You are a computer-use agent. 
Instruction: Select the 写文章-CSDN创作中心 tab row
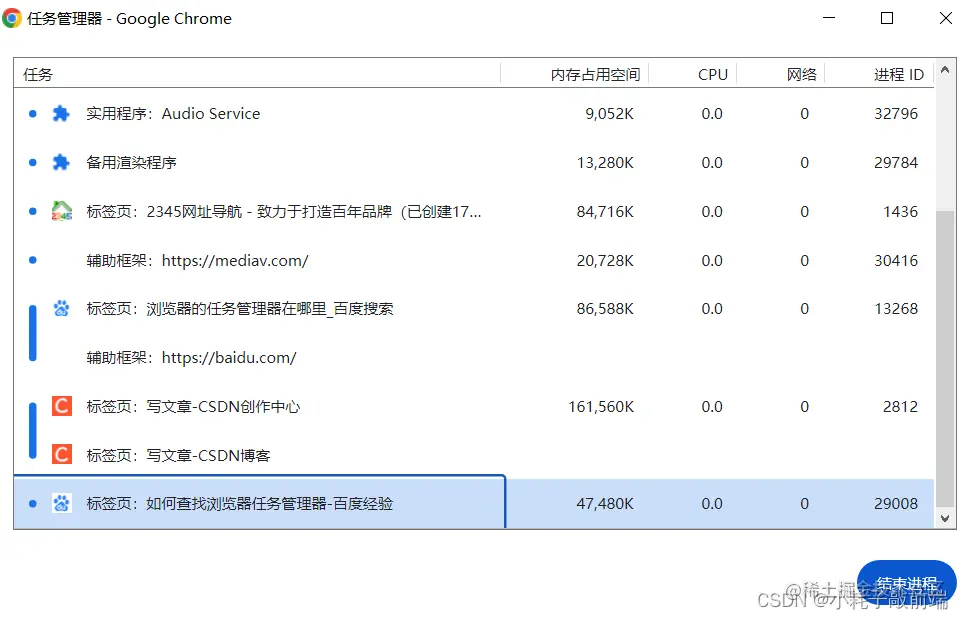coord(473,406)
